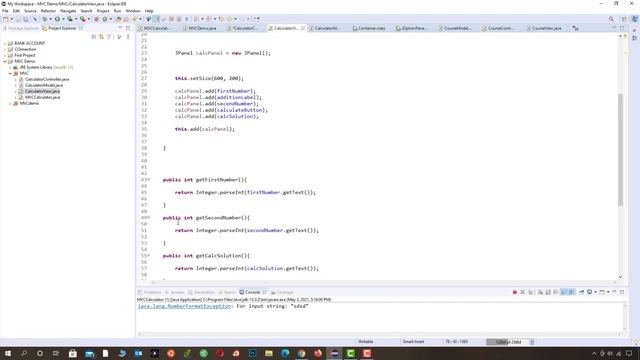The image size is (640, 360).
Task: Click the Open Type toolbar icon
Action: click(118, 19)
